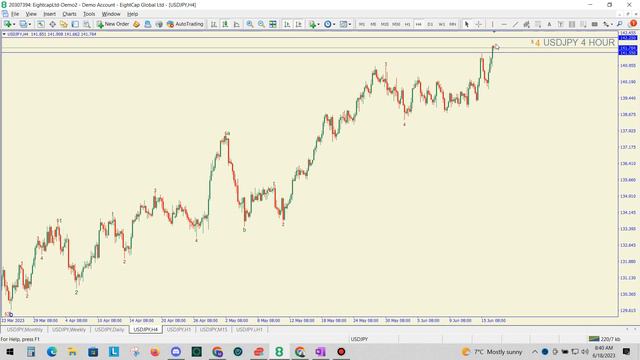Switch timeframe to M1
Viewport: 640px width, 360px height.
(x=362, y=24)
